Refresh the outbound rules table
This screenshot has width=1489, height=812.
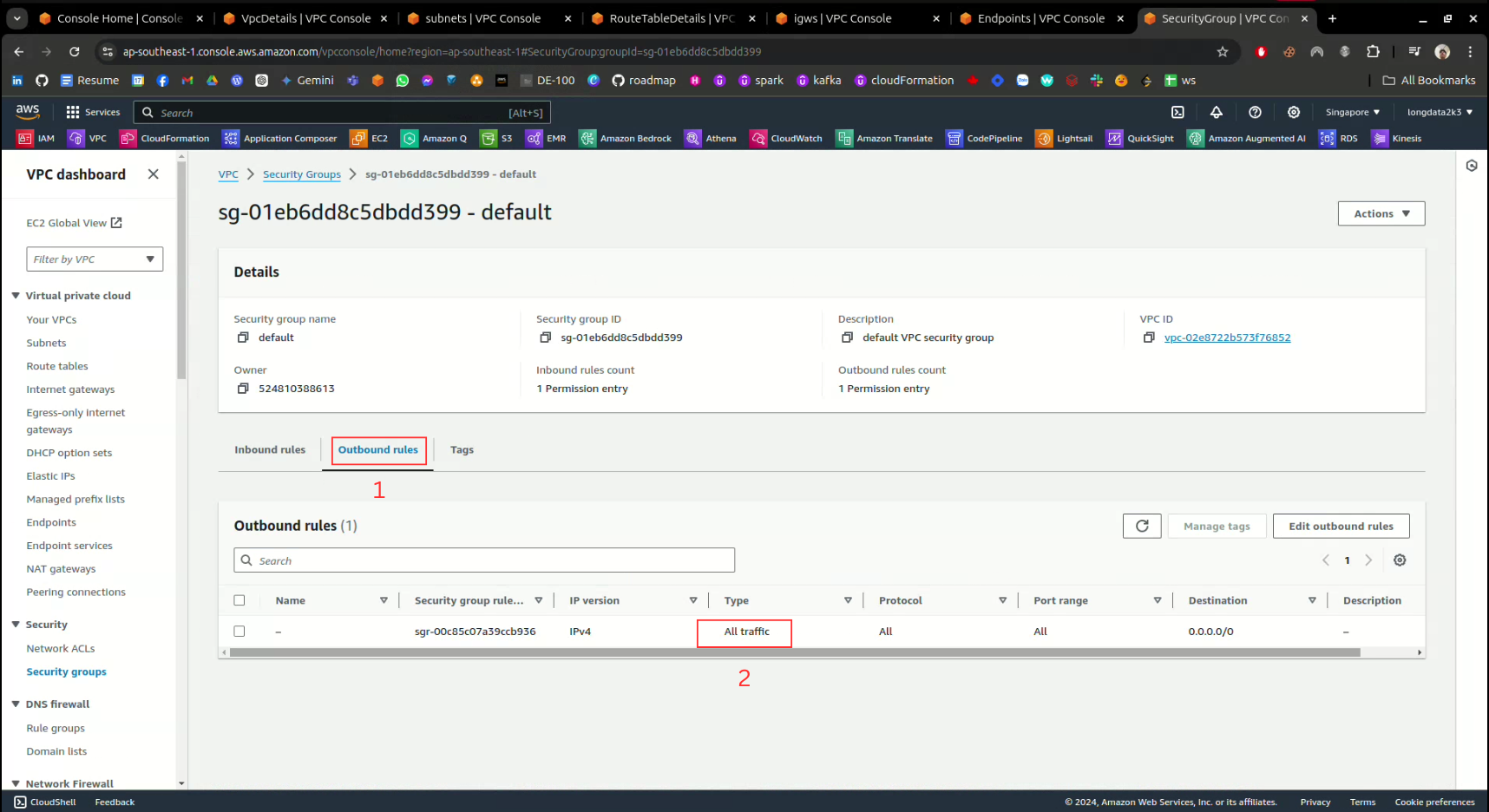pyautogui.click(x=1141, y=526)
